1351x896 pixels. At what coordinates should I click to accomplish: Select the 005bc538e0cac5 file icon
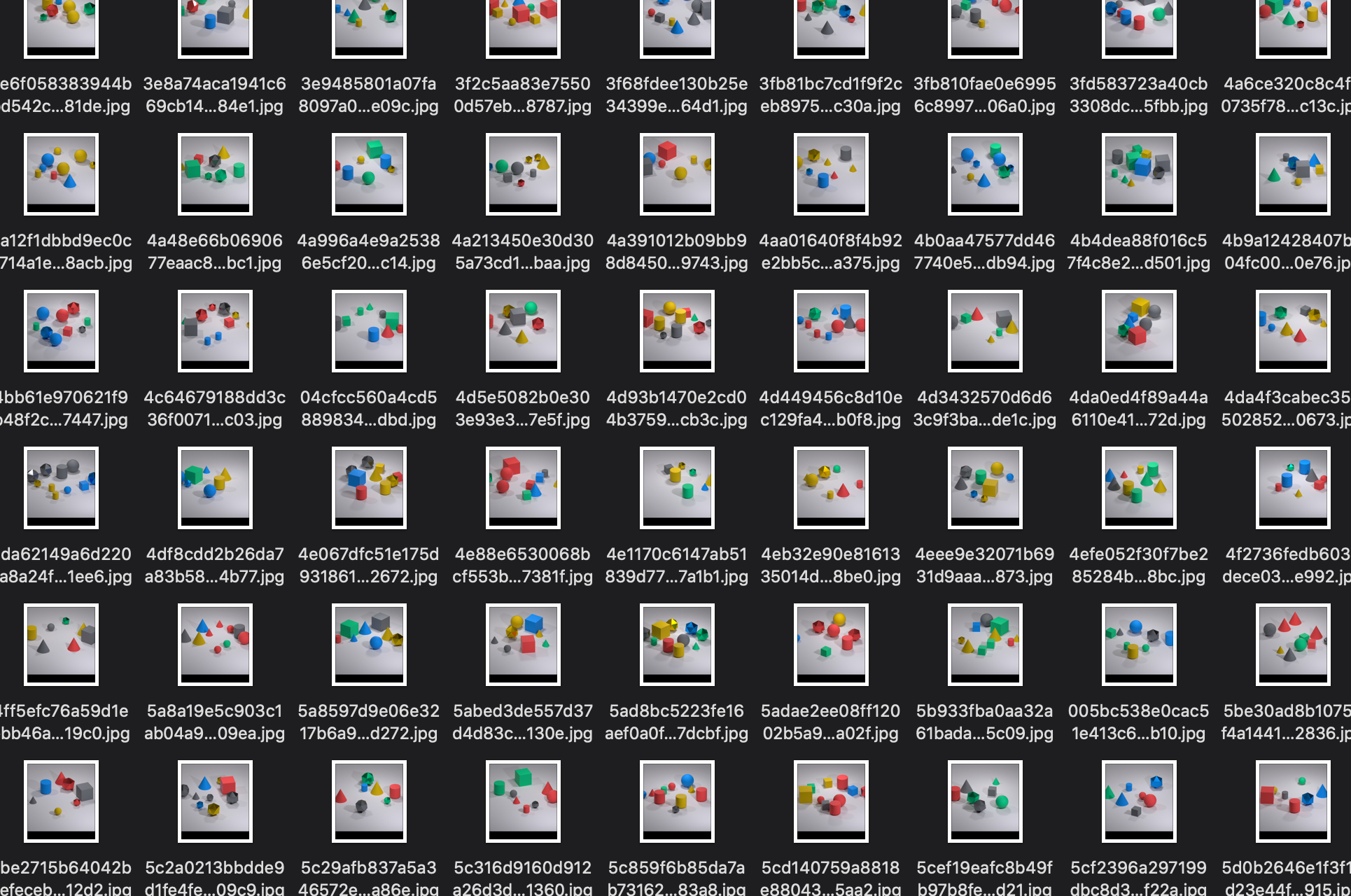click(x=1139, y=644)
